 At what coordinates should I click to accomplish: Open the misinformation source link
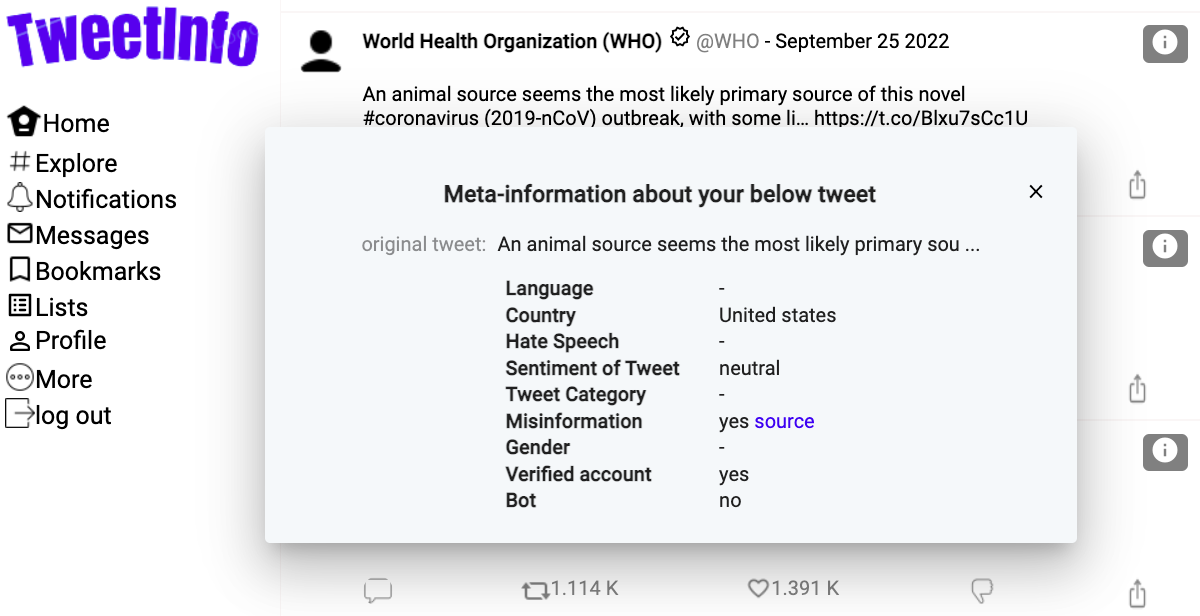coord(784,421)
